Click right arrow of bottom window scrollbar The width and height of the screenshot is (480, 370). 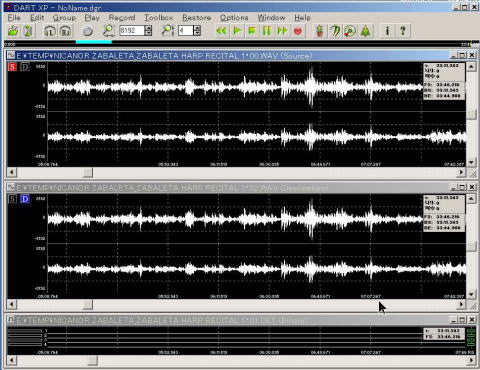[471, 360]
